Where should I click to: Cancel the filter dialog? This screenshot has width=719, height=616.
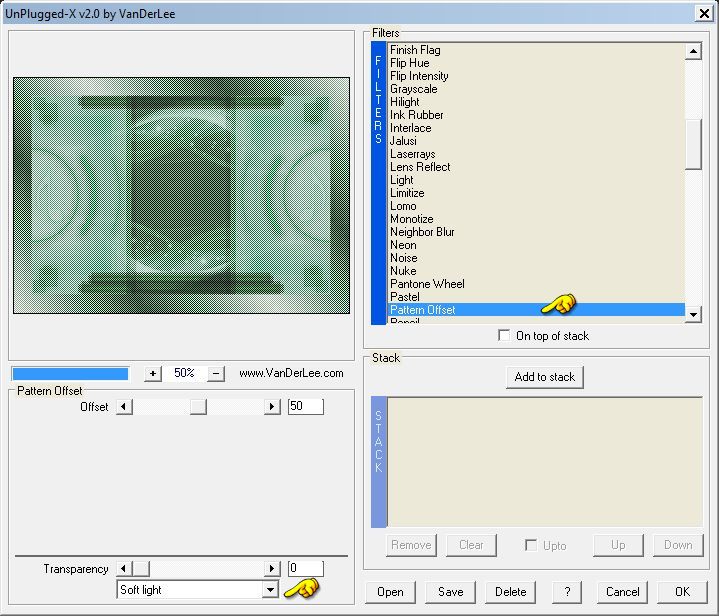click(622, 592)
